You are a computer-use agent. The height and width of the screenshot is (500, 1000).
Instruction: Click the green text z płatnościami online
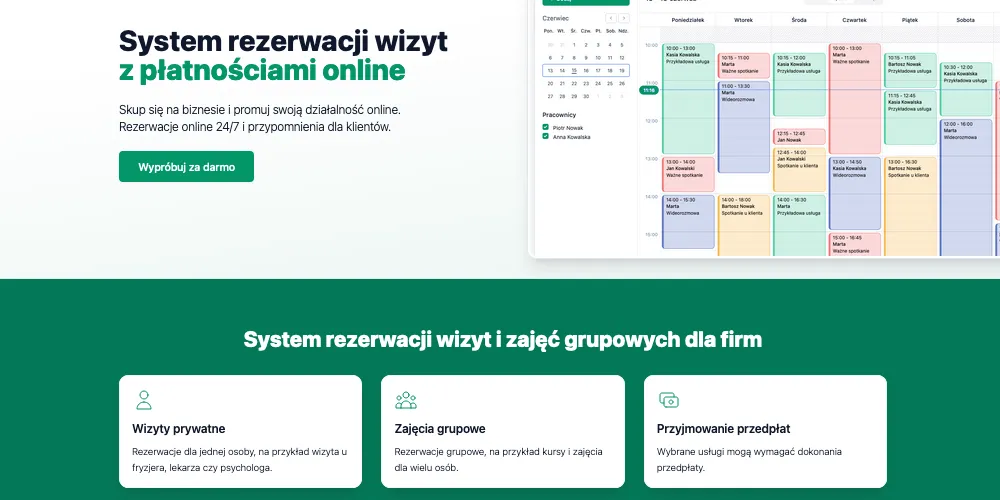262,70
